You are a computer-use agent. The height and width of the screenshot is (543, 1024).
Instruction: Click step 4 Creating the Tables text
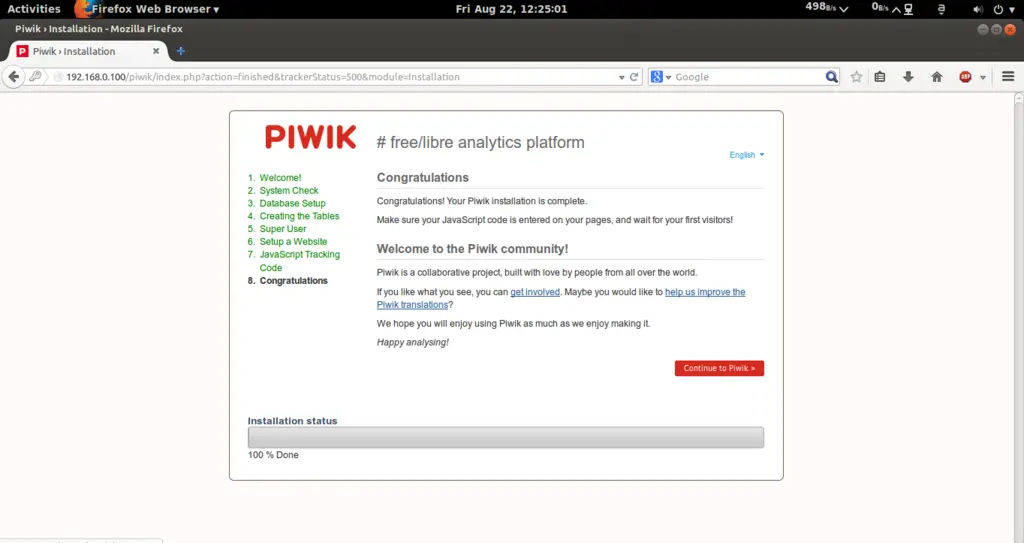(x=299, y=216)
